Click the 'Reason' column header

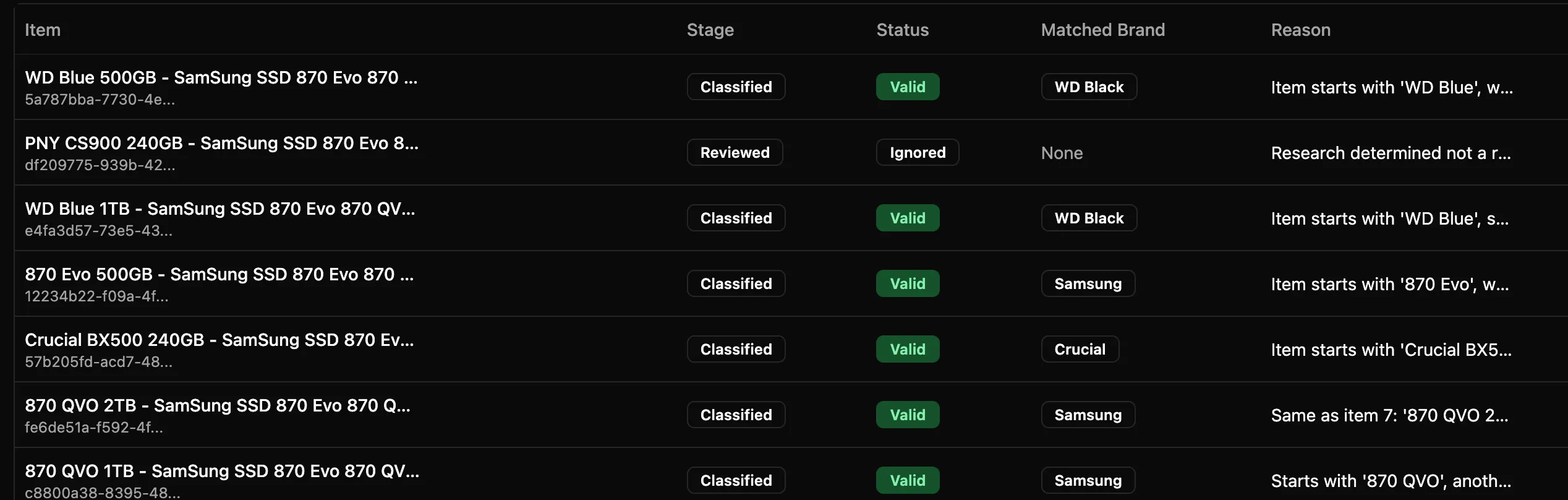(x=1300, y=30)
